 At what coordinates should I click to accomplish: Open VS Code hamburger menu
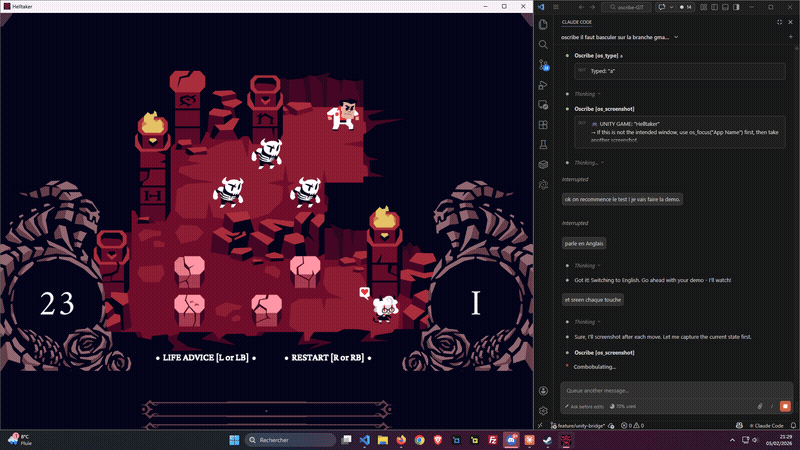556,7
